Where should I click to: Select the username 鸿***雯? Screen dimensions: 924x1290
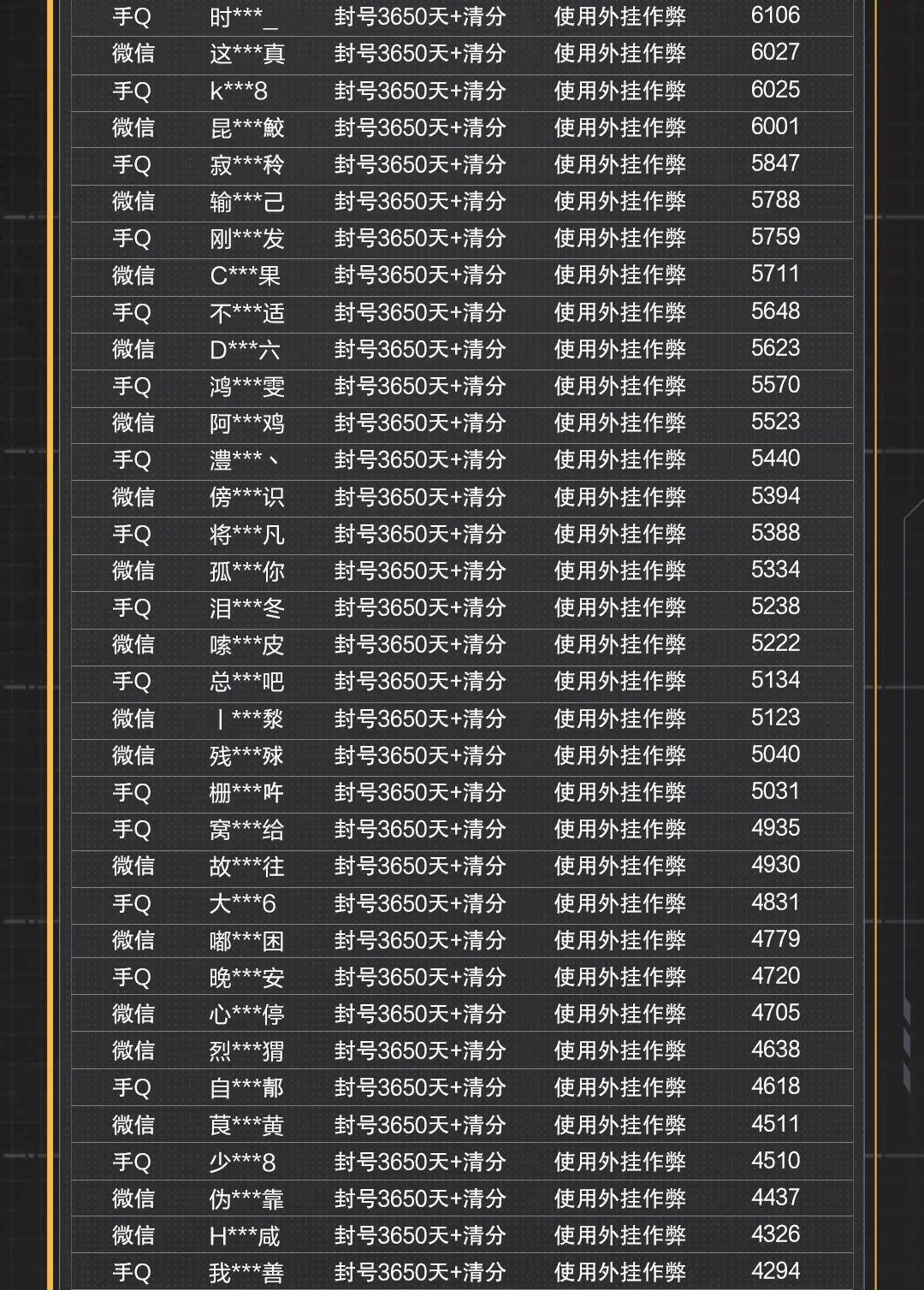pos(247,386)
